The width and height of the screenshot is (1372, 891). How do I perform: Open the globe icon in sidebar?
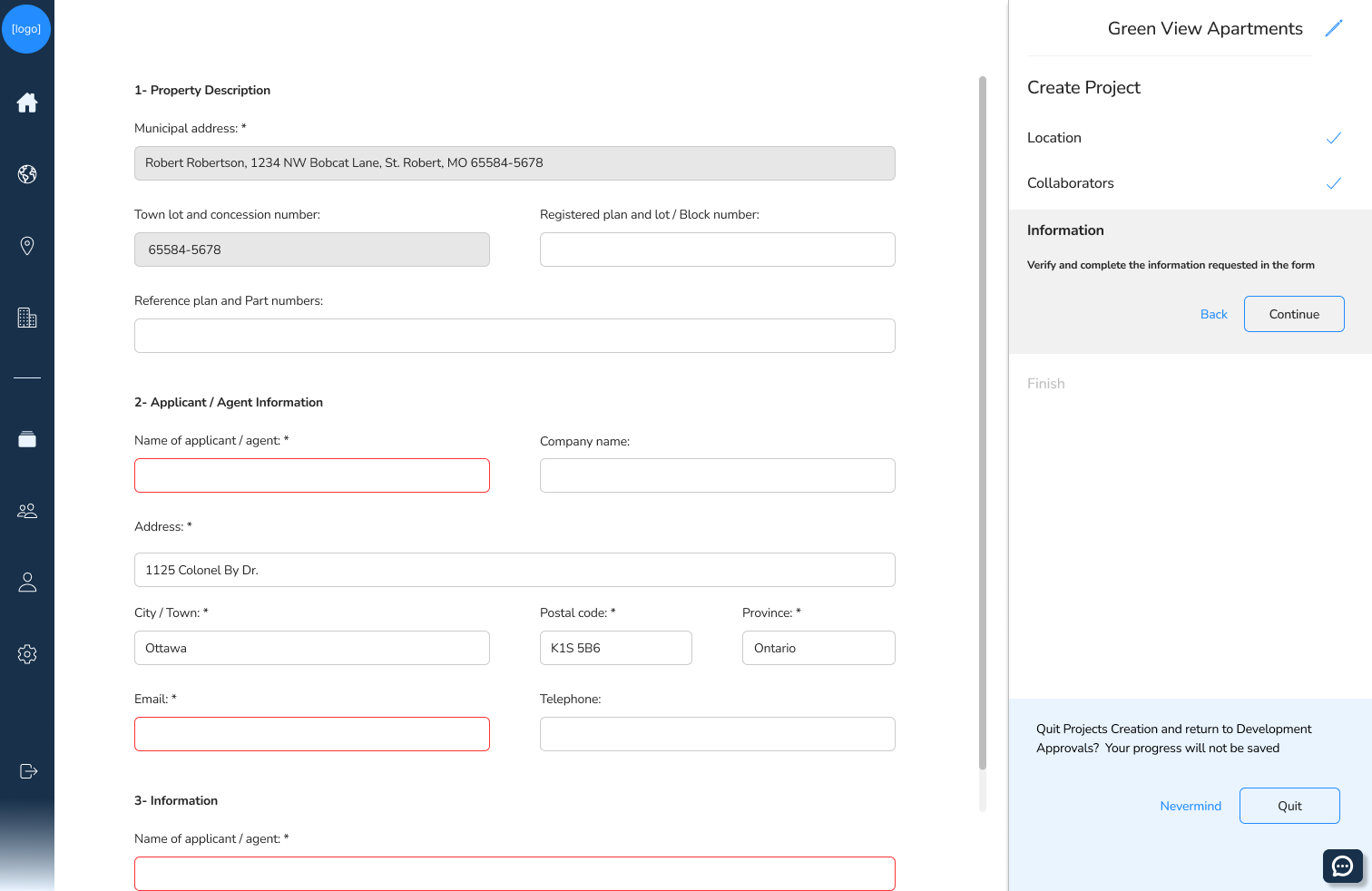click(27, 174)
